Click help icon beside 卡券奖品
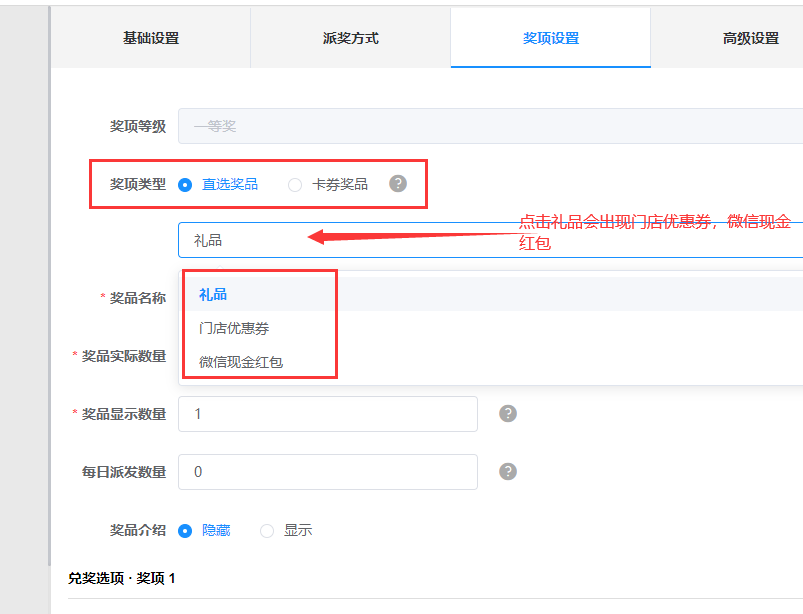 point(398,184)
